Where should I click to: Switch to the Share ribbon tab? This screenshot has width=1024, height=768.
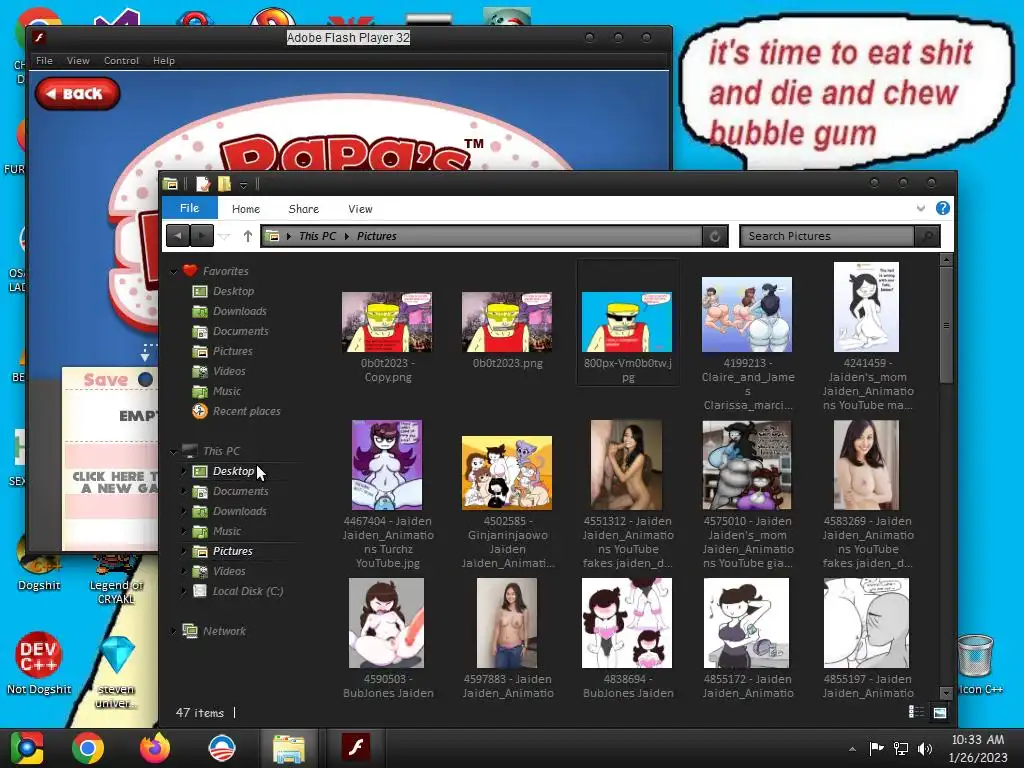click(304, 209)
